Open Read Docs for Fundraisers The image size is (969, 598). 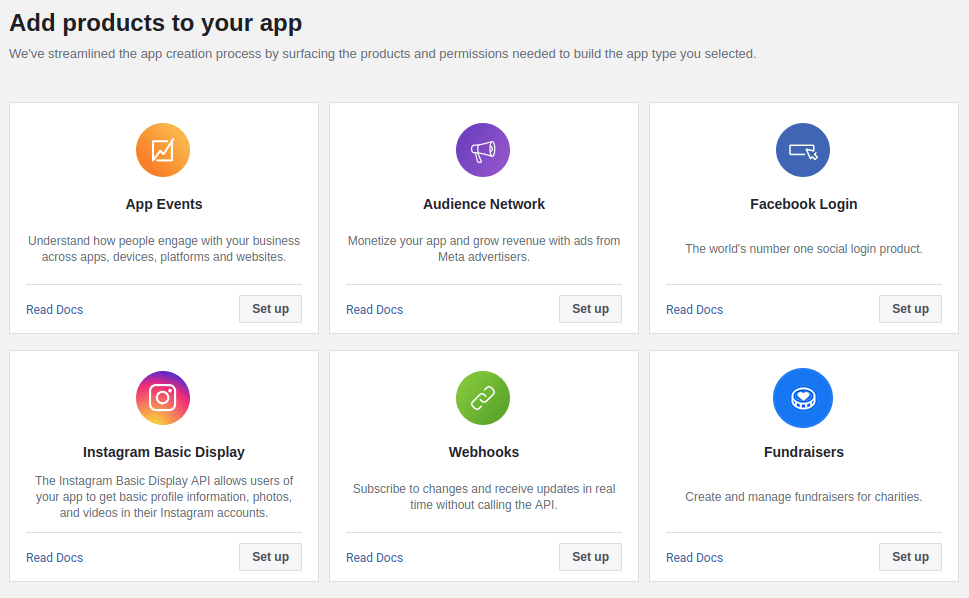click(x=695, y=557)
